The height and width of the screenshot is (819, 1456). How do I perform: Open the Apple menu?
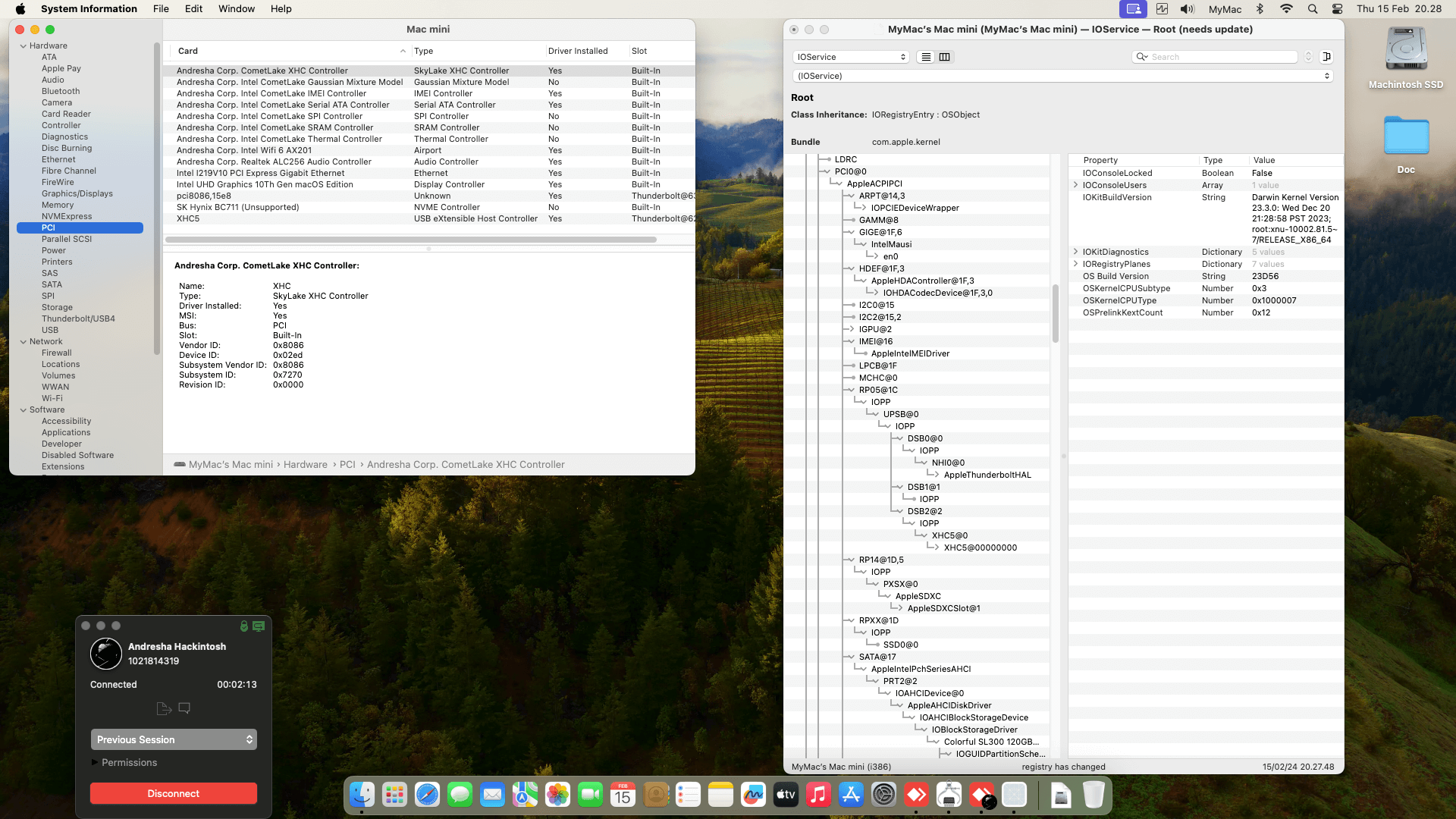(x=20, y=9)
